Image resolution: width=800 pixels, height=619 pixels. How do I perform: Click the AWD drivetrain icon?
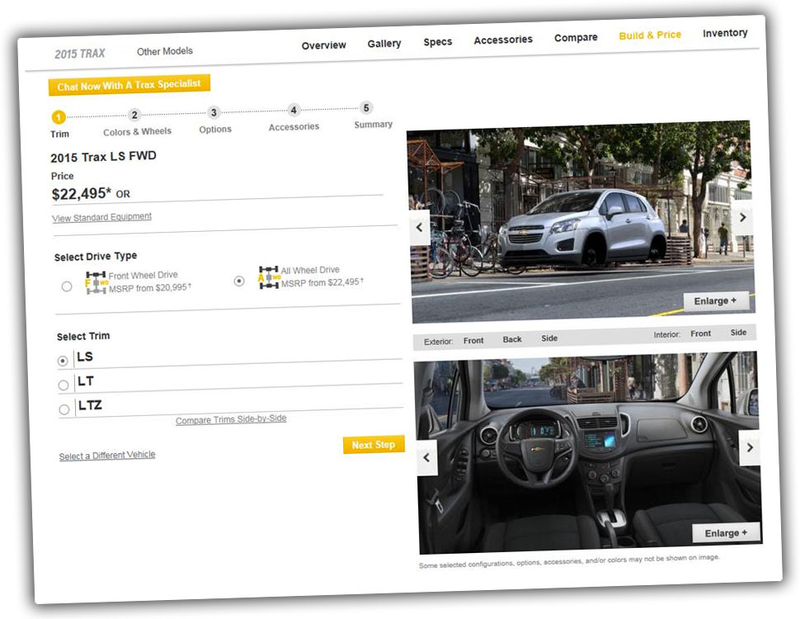point(269,277)
